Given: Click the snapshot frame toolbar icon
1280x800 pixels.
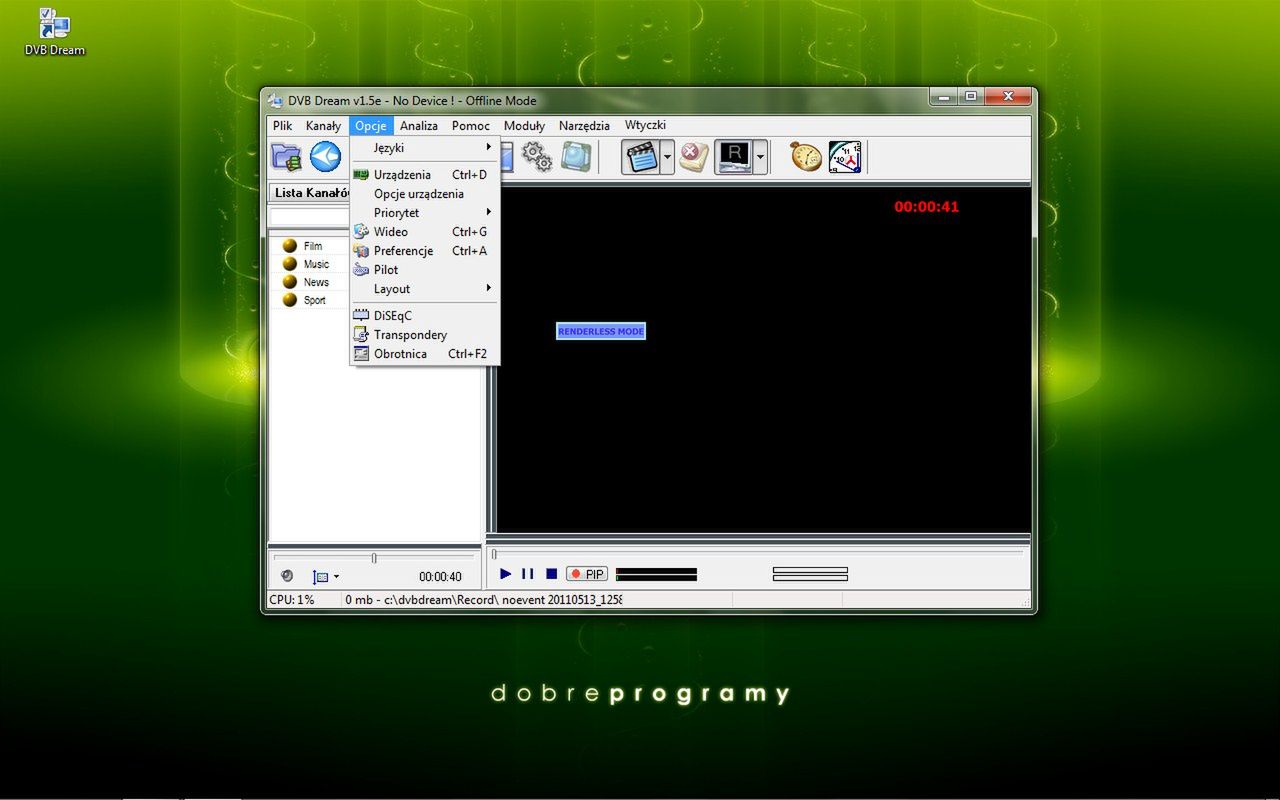Looking at the screenshot, I should tap(575, 156).
